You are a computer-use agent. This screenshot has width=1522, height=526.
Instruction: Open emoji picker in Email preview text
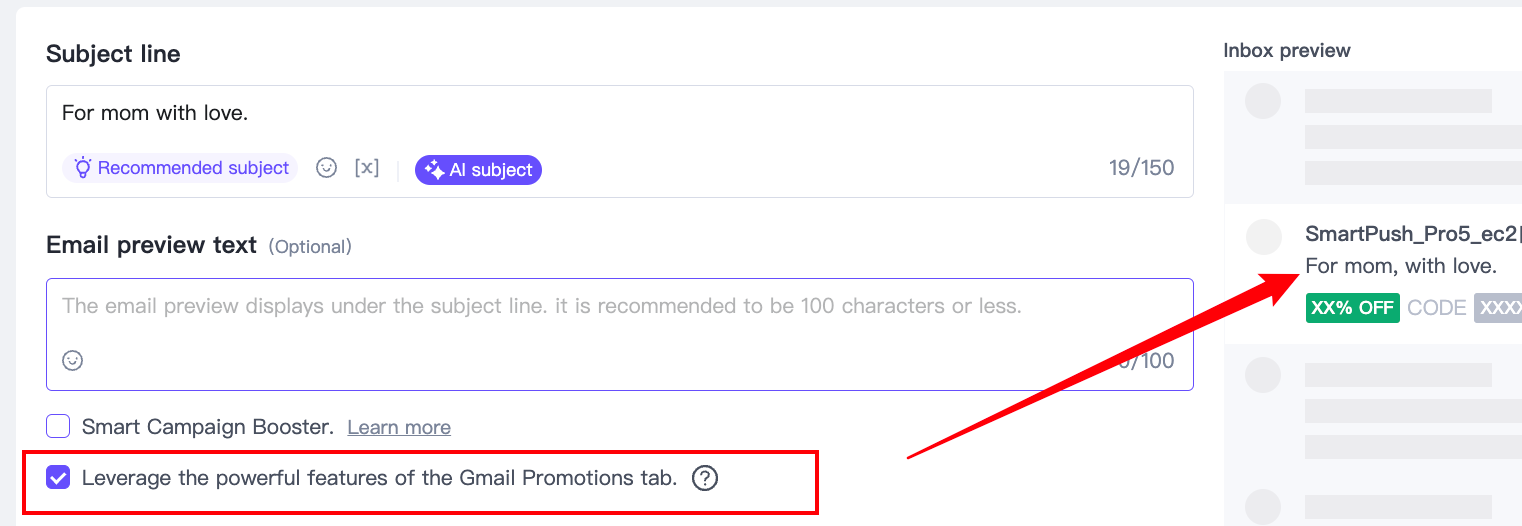coord(73,360)
